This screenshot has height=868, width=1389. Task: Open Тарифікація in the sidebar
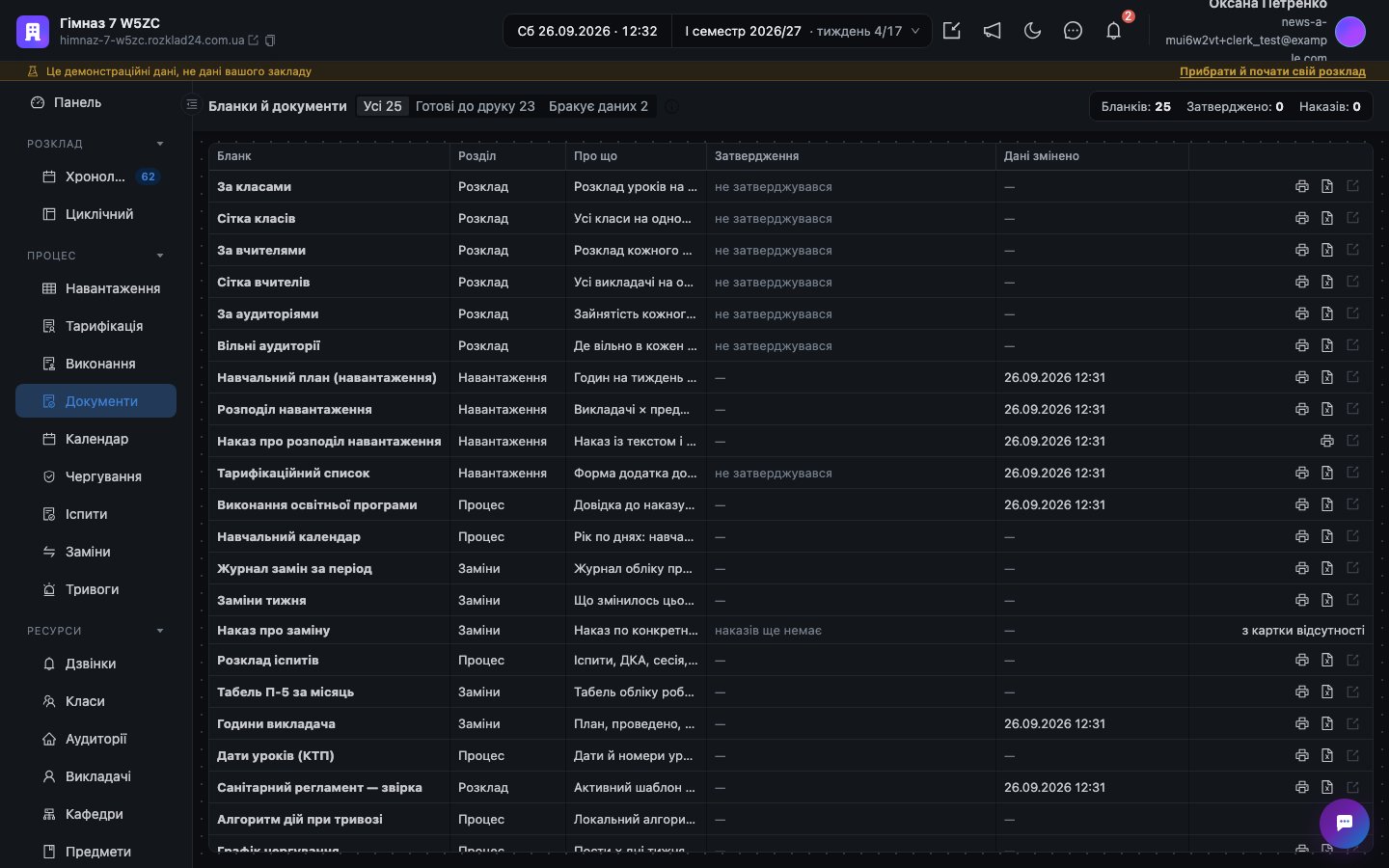click(x=95, y=326)
